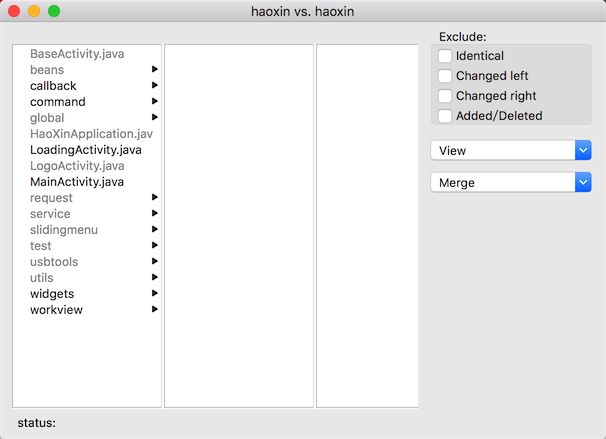Open the Merge dropdown menu
Image resolution: width=606 pixels, height=439 pixels.
(x=511, y=182)
